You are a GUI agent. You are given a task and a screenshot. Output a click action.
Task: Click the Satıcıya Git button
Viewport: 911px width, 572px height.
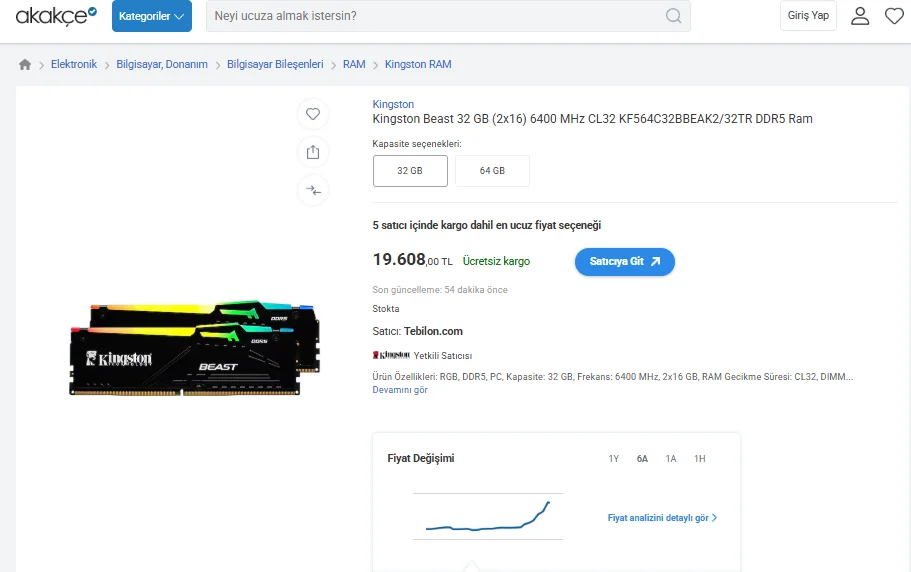(x=625, y=262)
